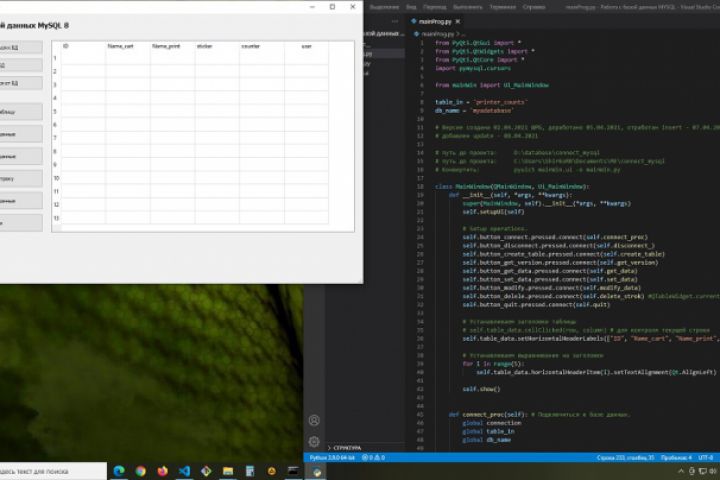Viewport: 720px width, 480px height.
Task: Click Python interpreter version in status bar
Action: coord(332,457)
